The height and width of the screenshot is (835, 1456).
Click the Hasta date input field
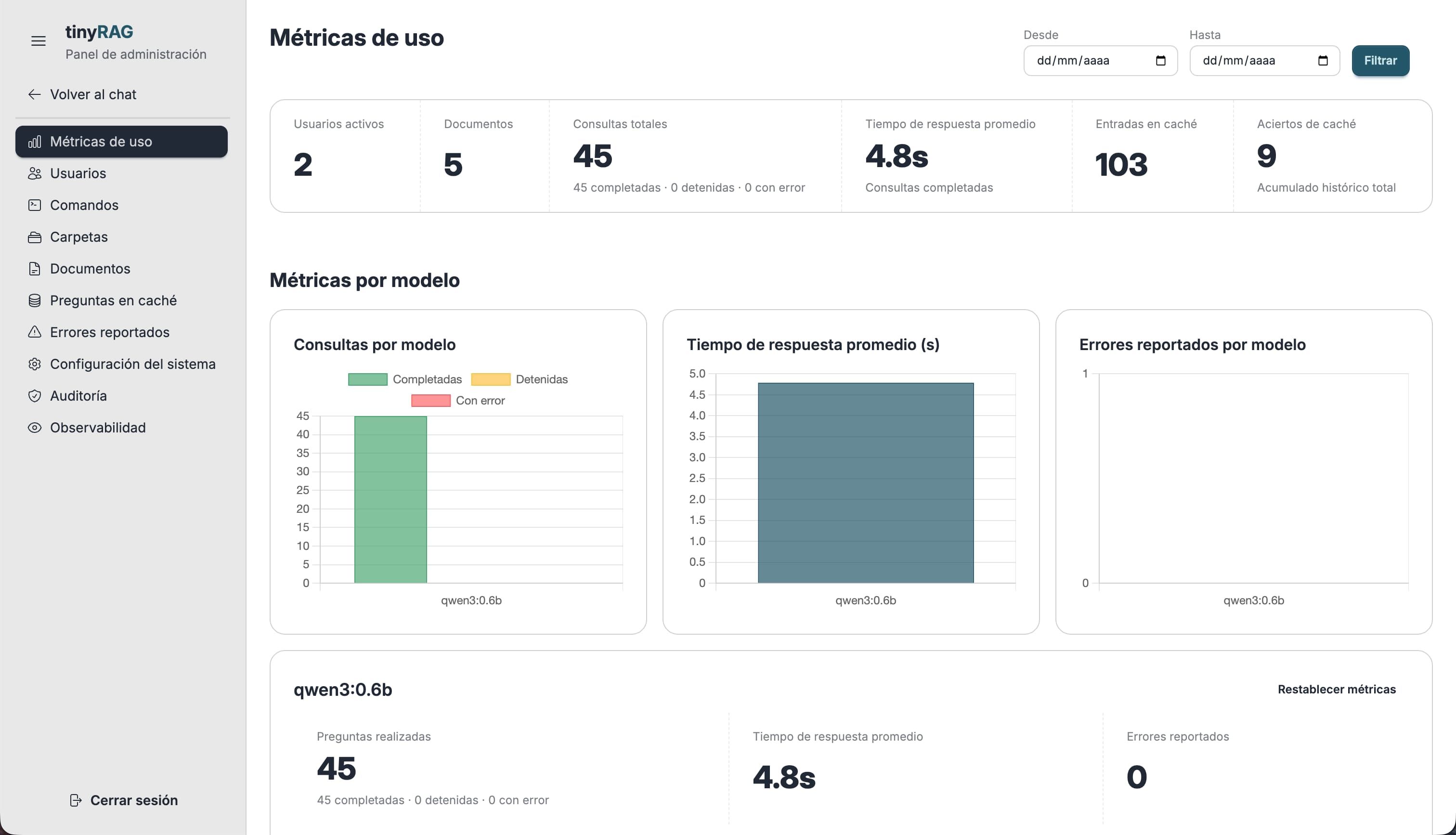point(1264,60)
